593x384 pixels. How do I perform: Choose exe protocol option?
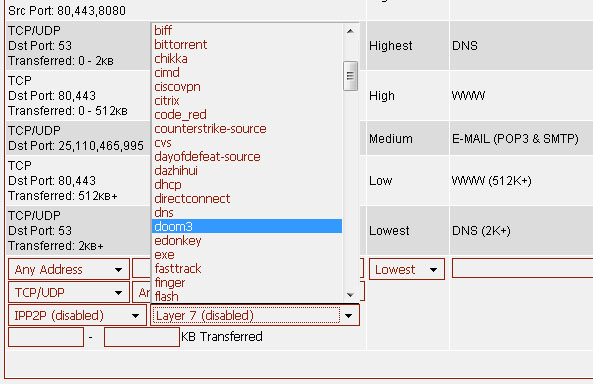tap(247, 255)
